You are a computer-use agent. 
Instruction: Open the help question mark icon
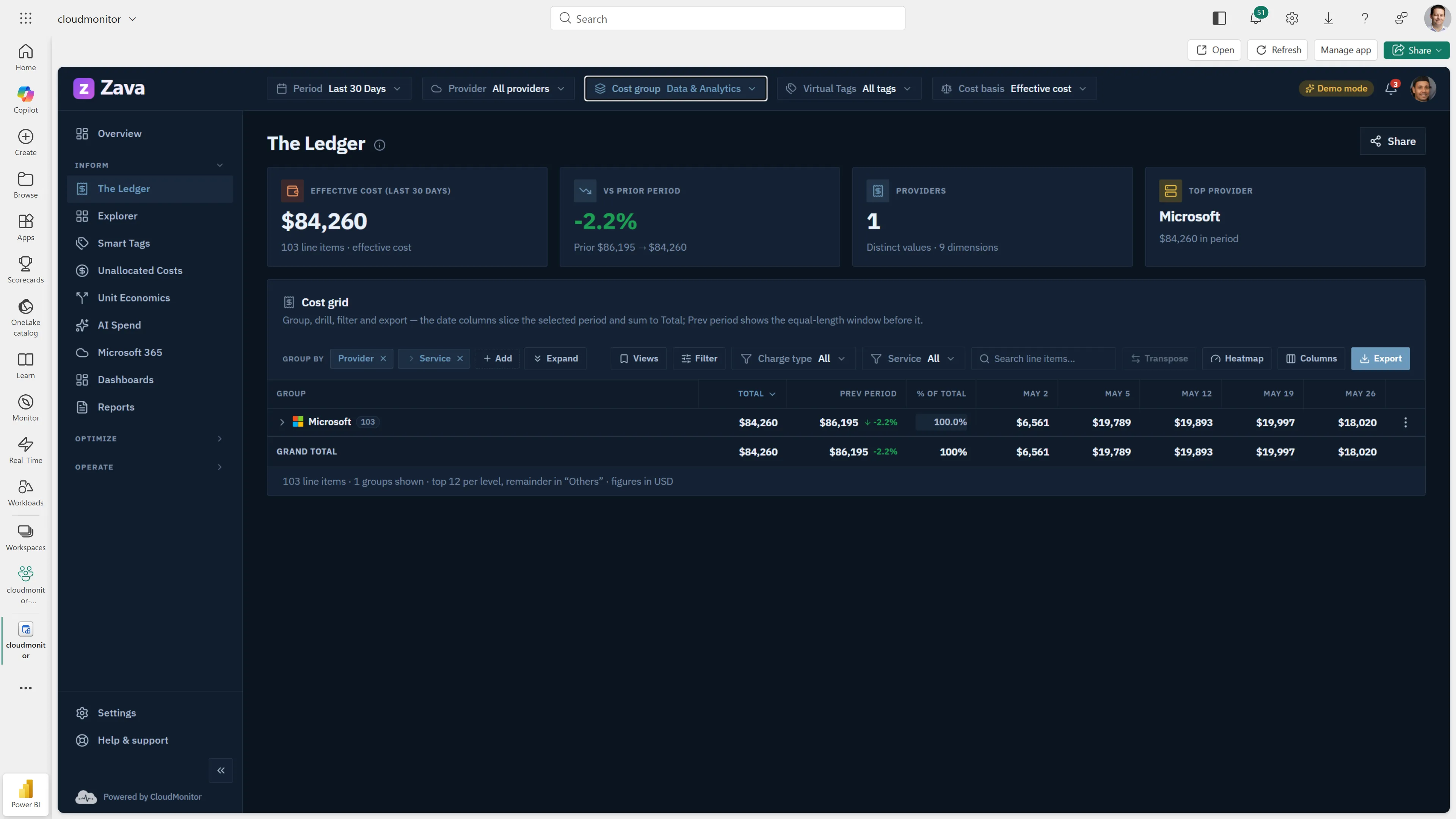click(x=1365, y=19)
